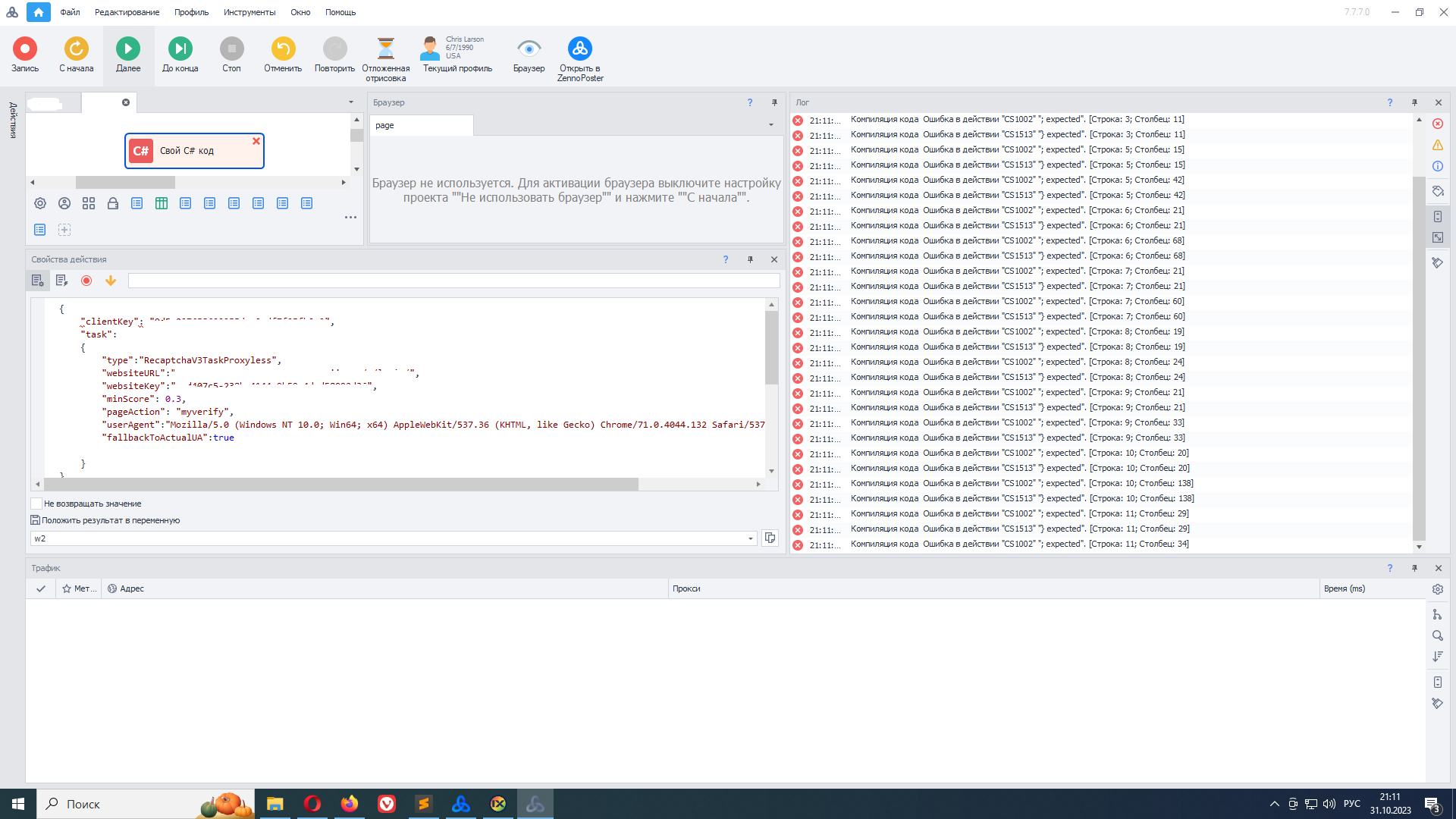The image size is (1456, 819).
Task: Toggle Положить результат в переменную checkbox
Action: point(35,520)
